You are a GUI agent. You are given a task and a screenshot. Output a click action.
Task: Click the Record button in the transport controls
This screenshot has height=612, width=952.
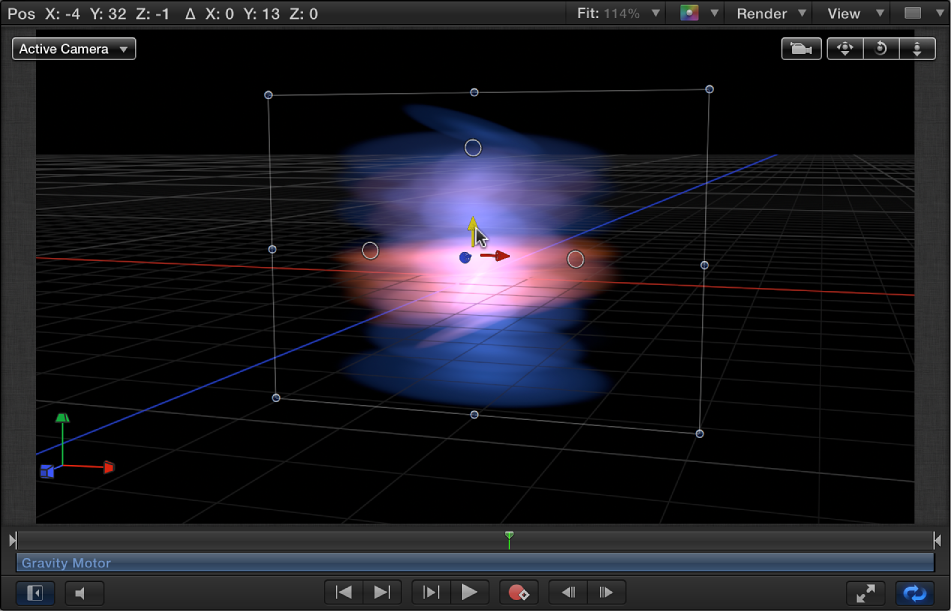tap(519, 592)
